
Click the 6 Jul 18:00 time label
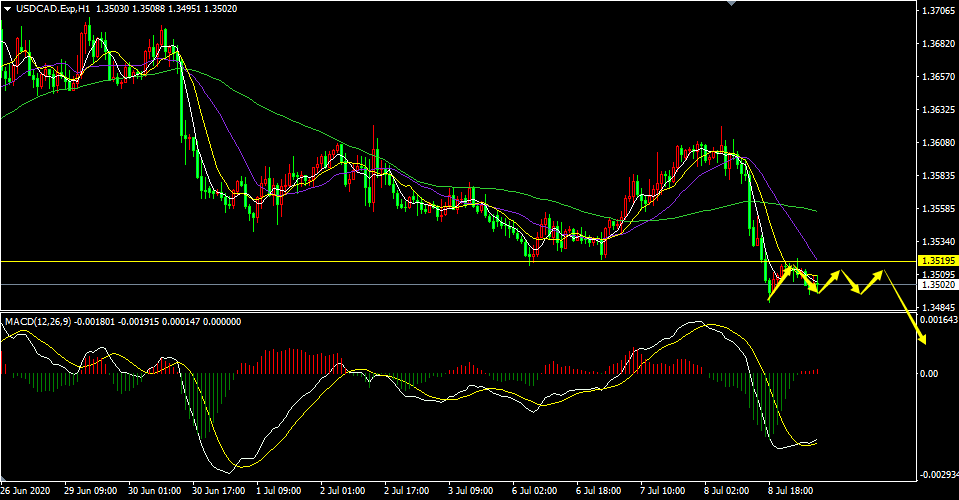tap(599, 491)
